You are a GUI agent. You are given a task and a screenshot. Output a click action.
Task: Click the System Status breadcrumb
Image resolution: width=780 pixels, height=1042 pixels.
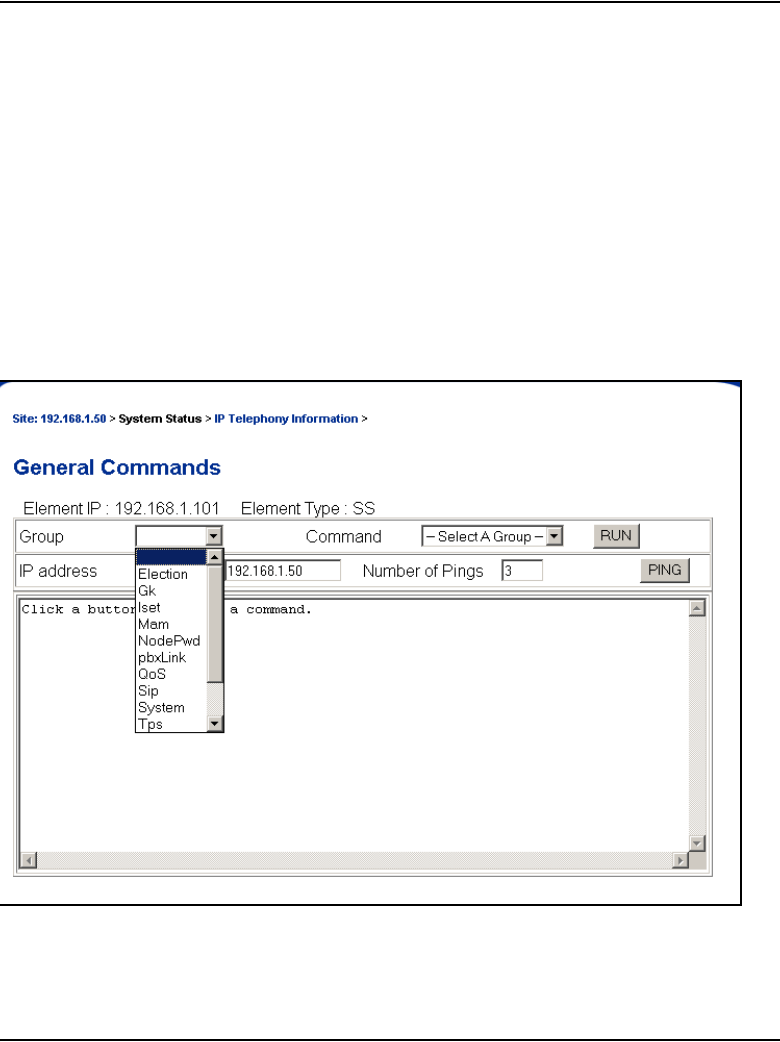(x=159, y=419)
